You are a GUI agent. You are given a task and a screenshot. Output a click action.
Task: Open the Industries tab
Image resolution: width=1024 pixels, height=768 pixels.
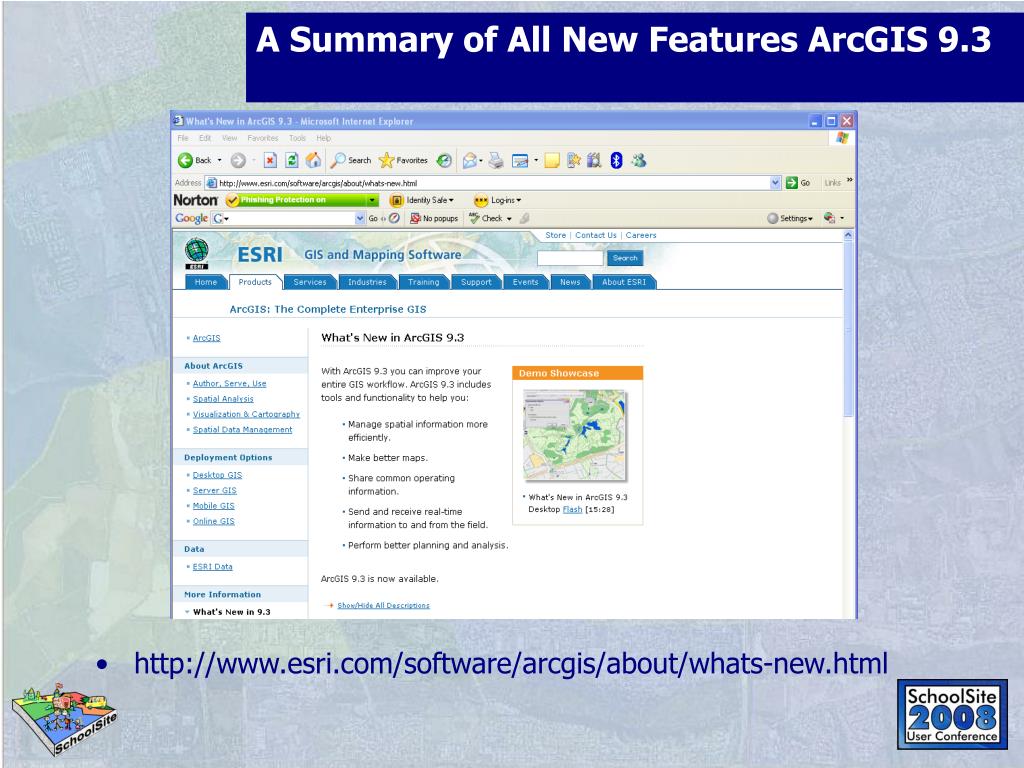367,282
